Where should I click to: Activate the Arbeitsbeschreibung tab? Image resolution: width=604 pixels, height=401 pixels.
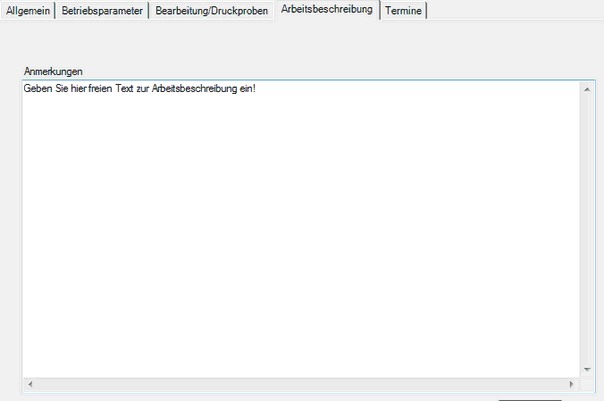coord(327,9)
